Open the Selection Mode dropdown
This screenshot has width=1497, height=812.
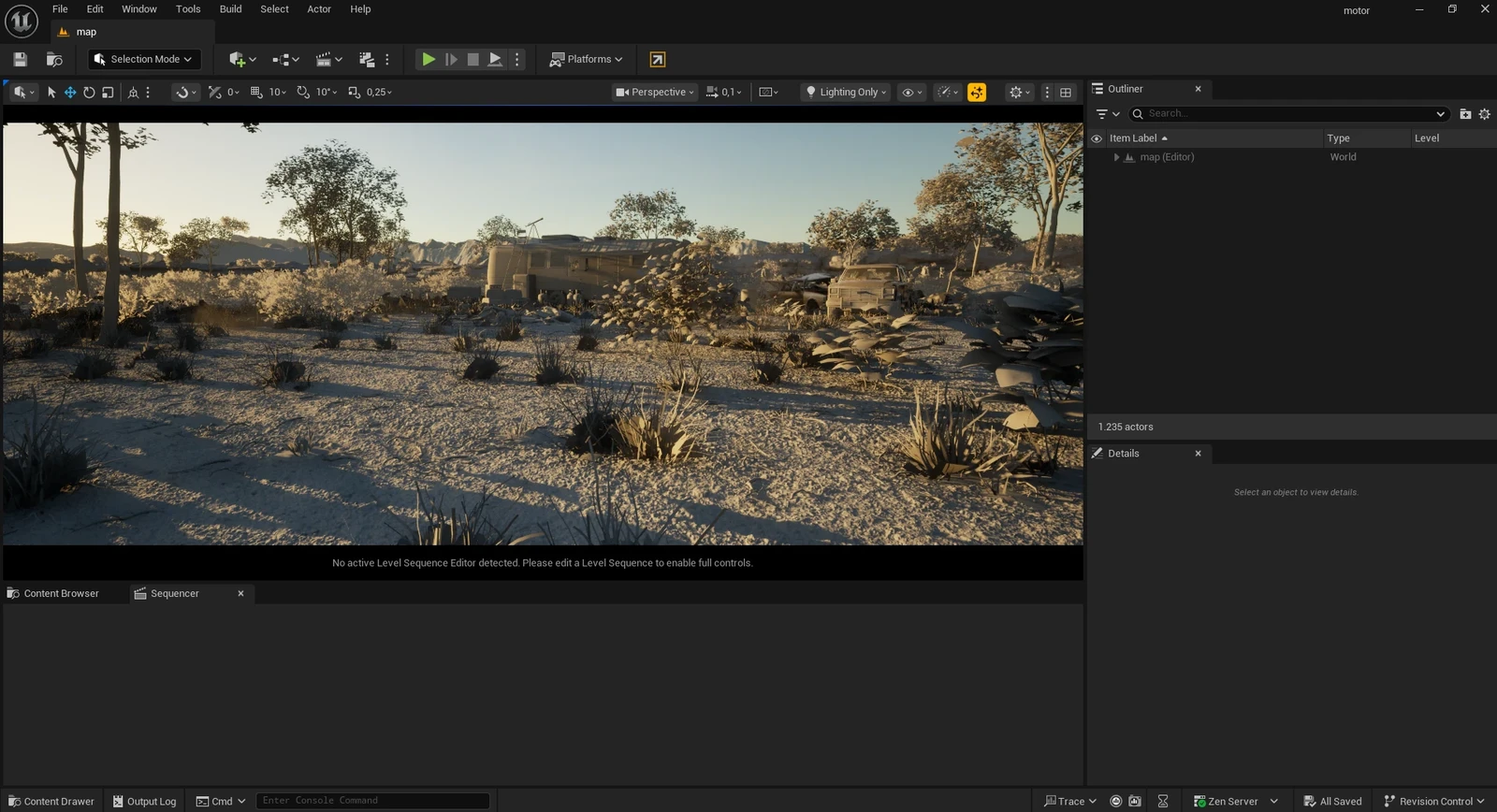point(144,59)
